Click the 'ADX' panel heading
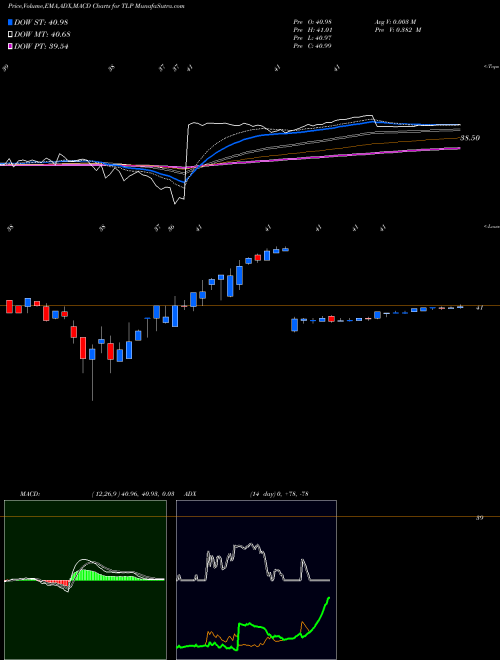 (x=191, y=493)
